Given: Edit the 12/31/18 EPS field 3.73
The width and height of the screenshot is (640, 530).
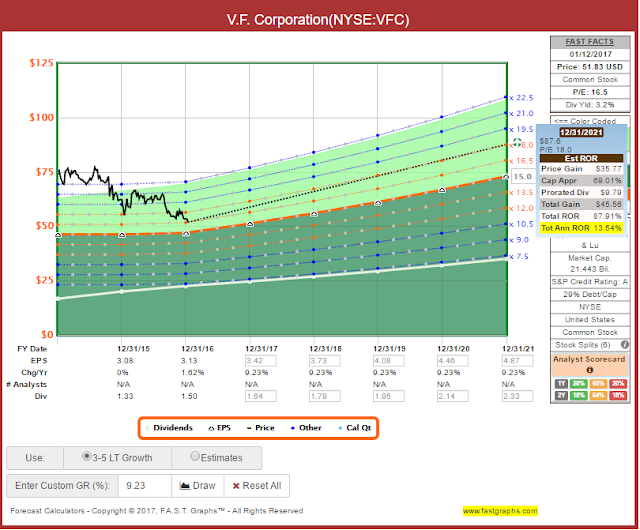Looking at the screenshot, I should pyautogui.click(x=325, y=361).
